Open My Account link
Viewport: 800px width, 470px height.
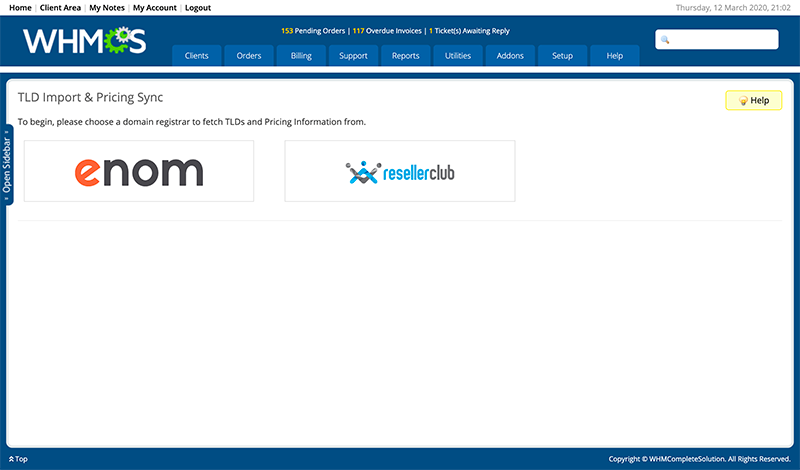155,8
